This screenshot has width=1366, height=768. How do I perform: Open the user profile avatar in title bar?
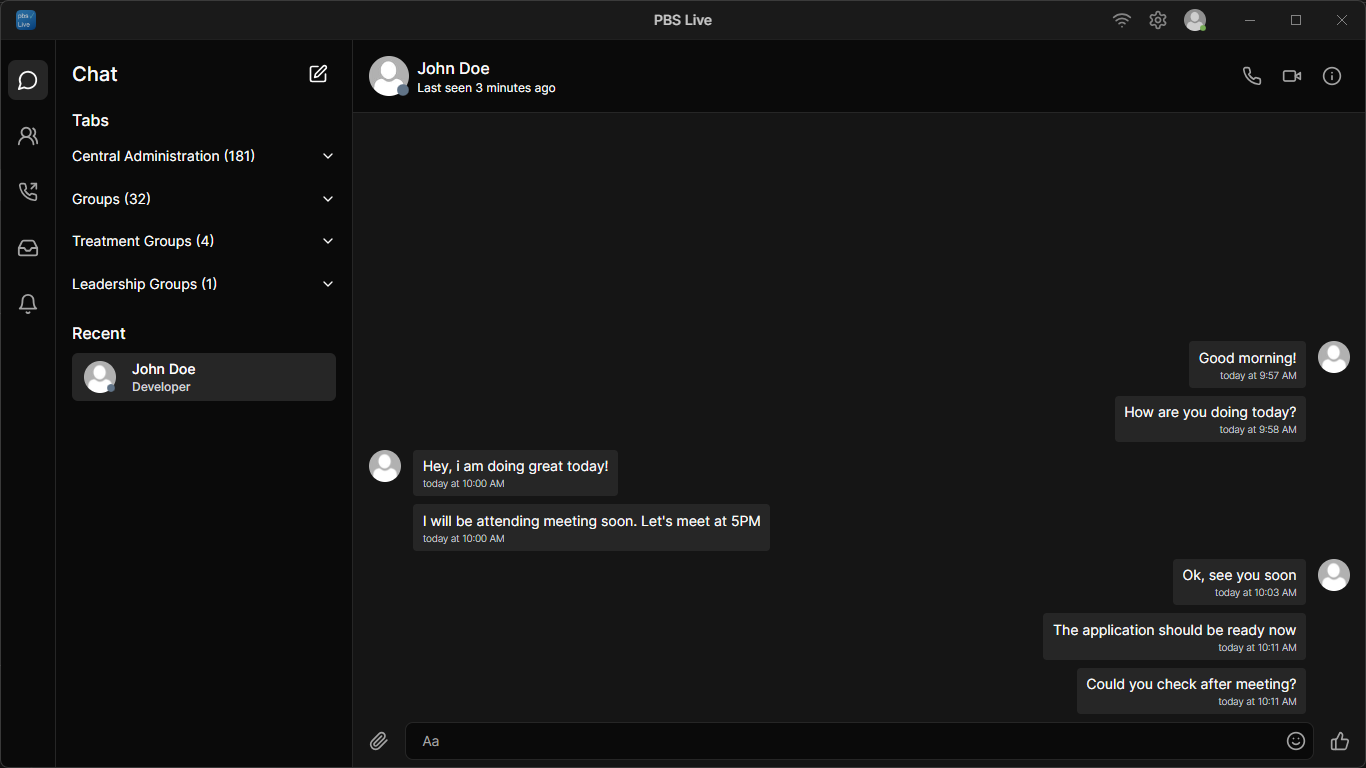(1194, 20)
